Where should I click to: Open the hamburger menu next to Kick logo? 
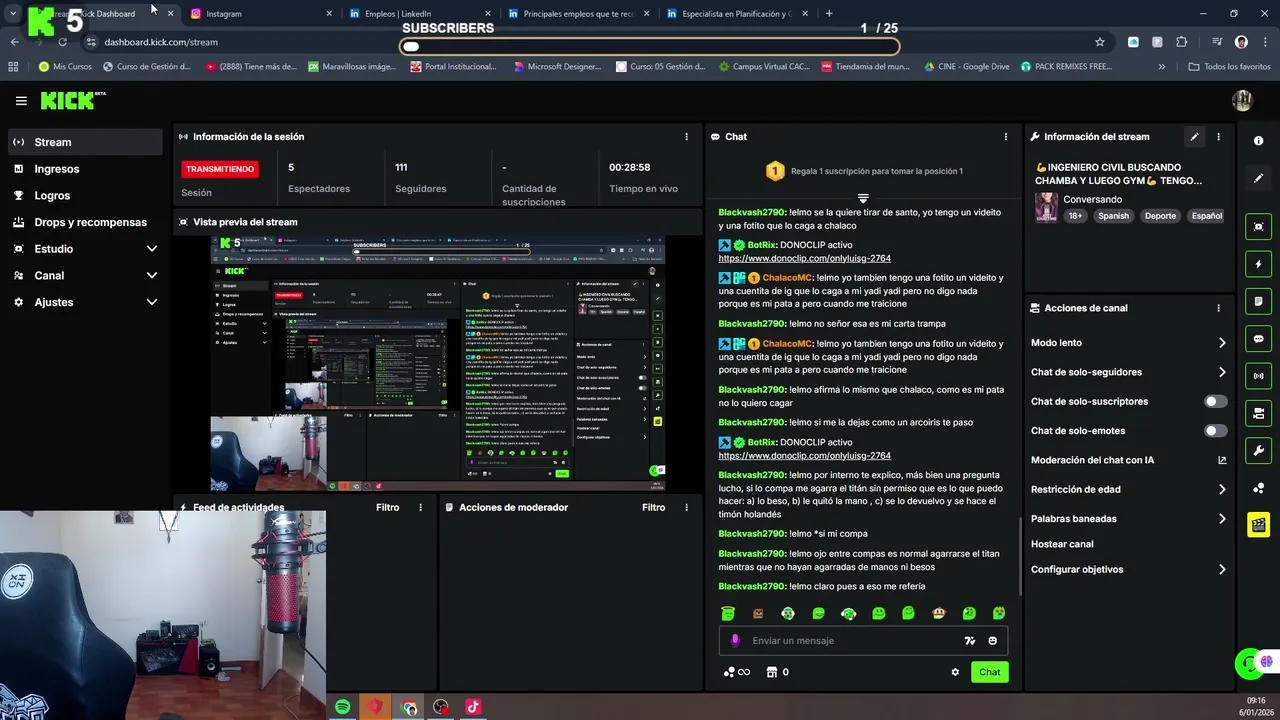tap(21, 101)
